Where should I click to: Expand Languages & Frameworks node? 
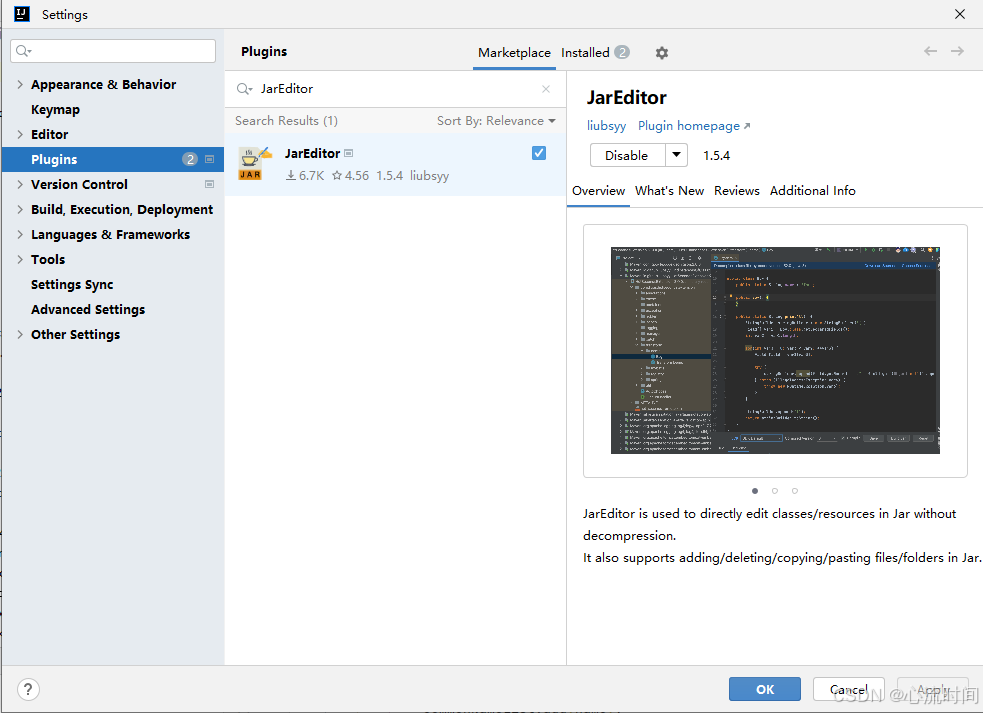[x=19, y=235]
